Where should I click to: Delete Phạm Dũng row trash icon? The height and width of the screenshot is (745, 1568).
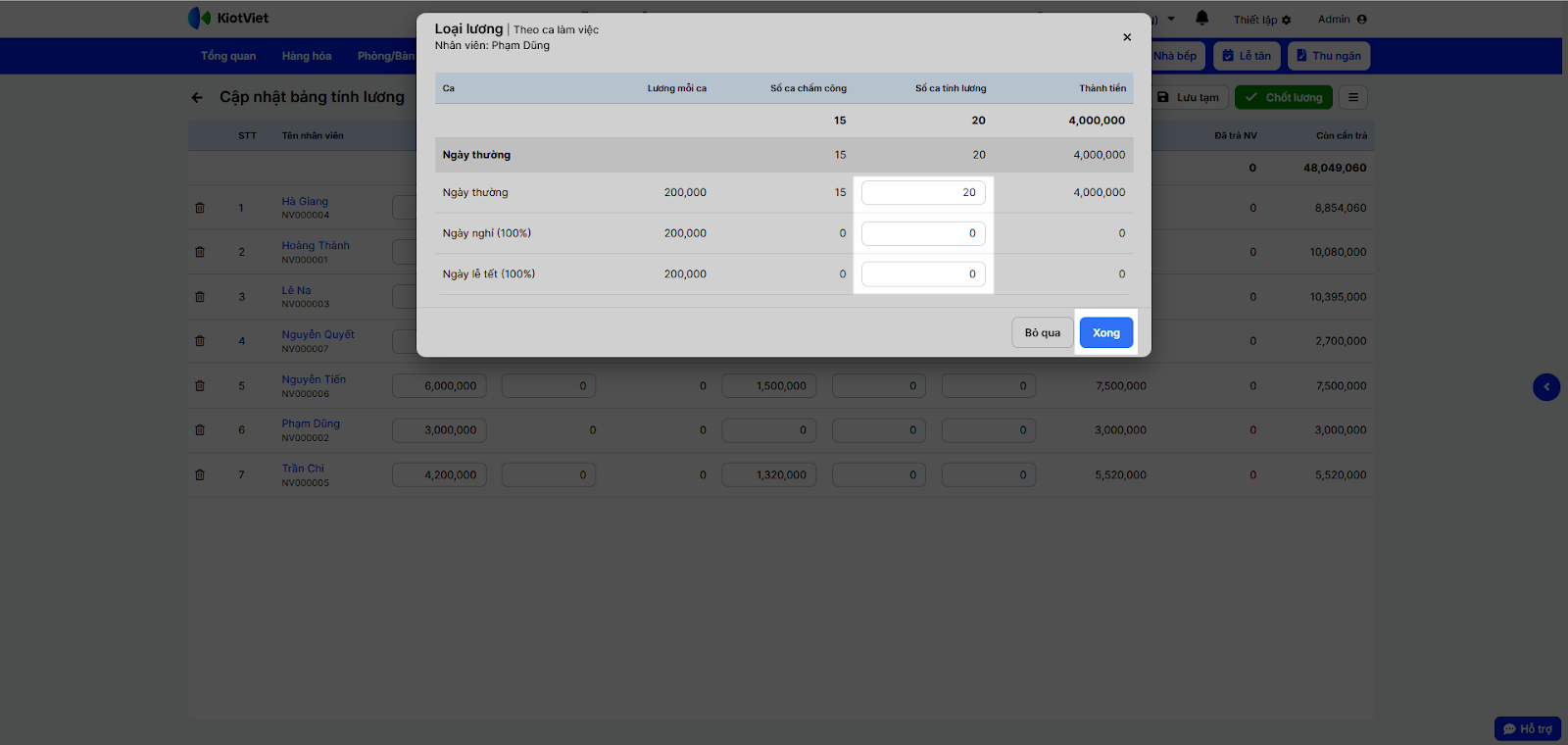coord(200,430)
